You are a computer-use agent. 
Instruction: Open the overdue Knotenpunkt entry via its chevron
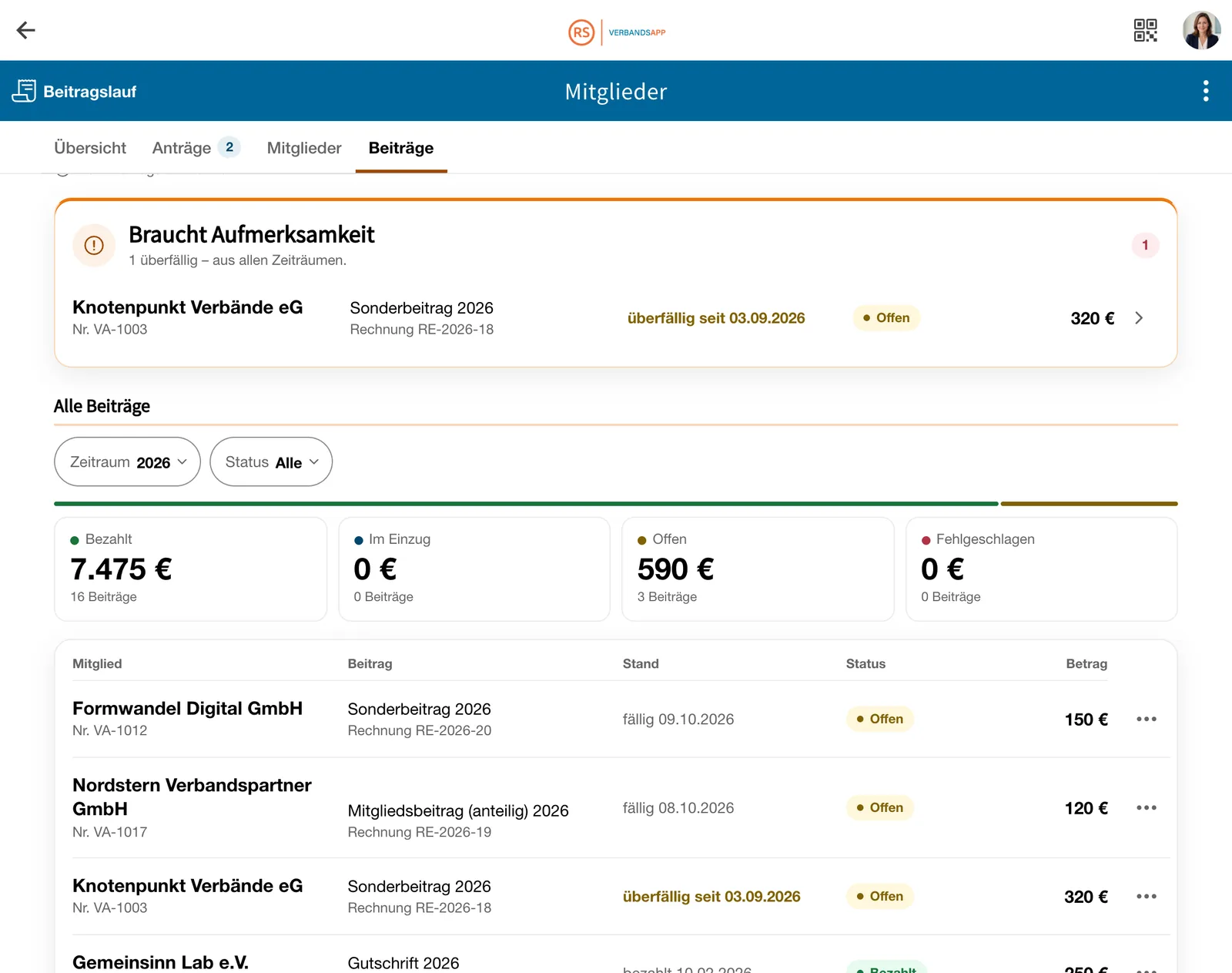(x=1139, y=318)
